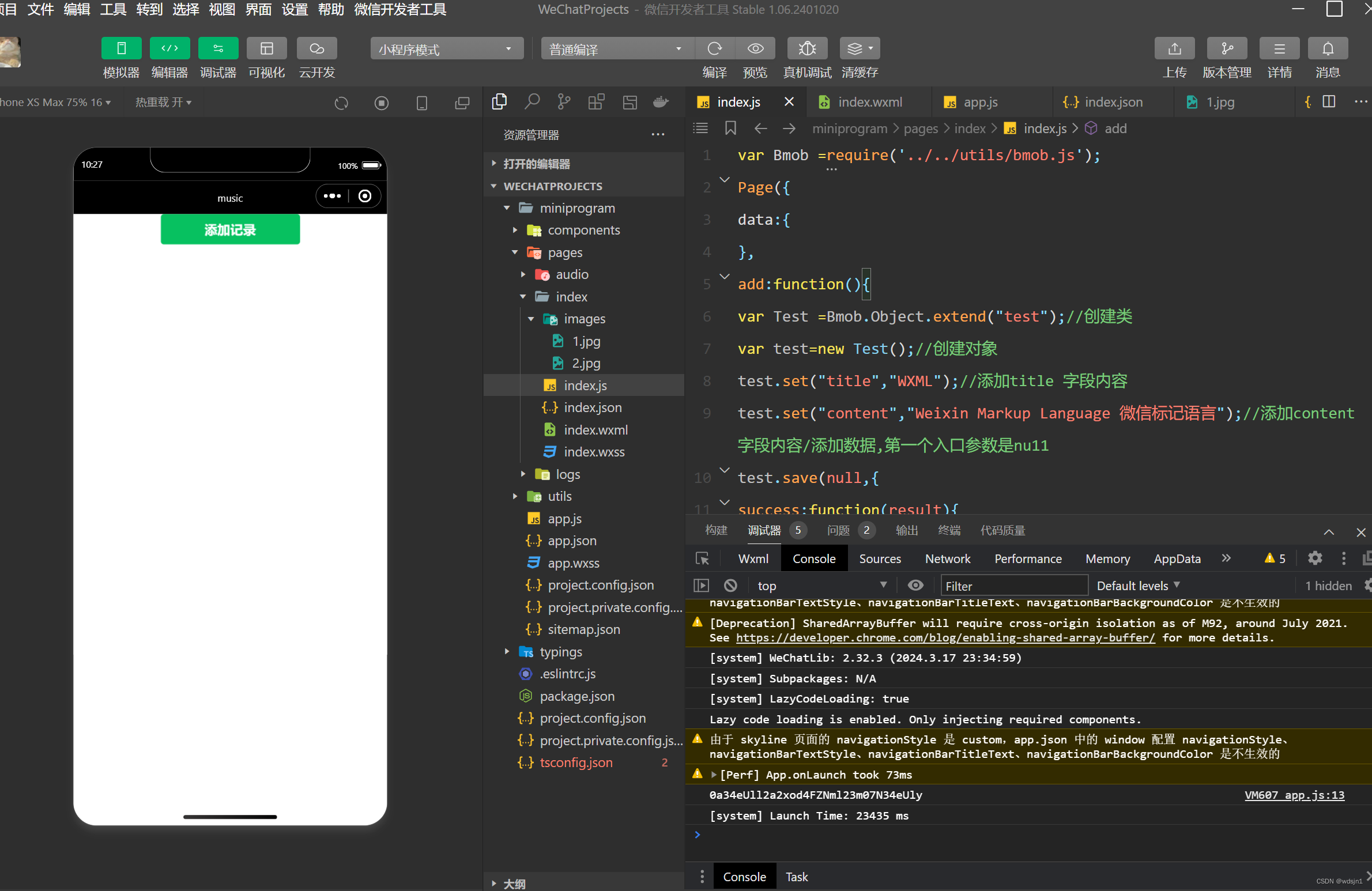
Task: Switch to the Network tab
Action: click(x=947, y=558)
